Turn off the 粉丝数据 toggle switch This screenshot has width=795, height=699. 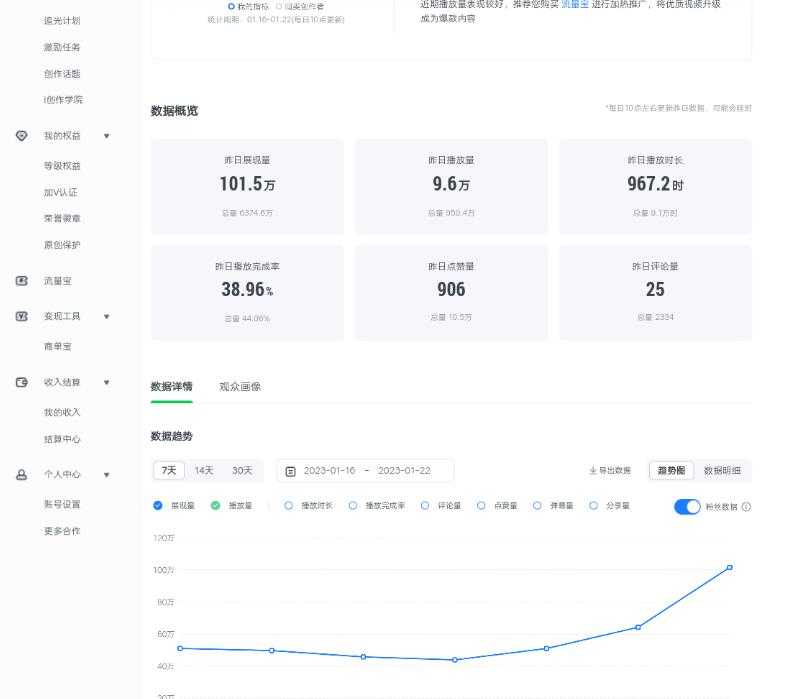click(x=687, y=507)
